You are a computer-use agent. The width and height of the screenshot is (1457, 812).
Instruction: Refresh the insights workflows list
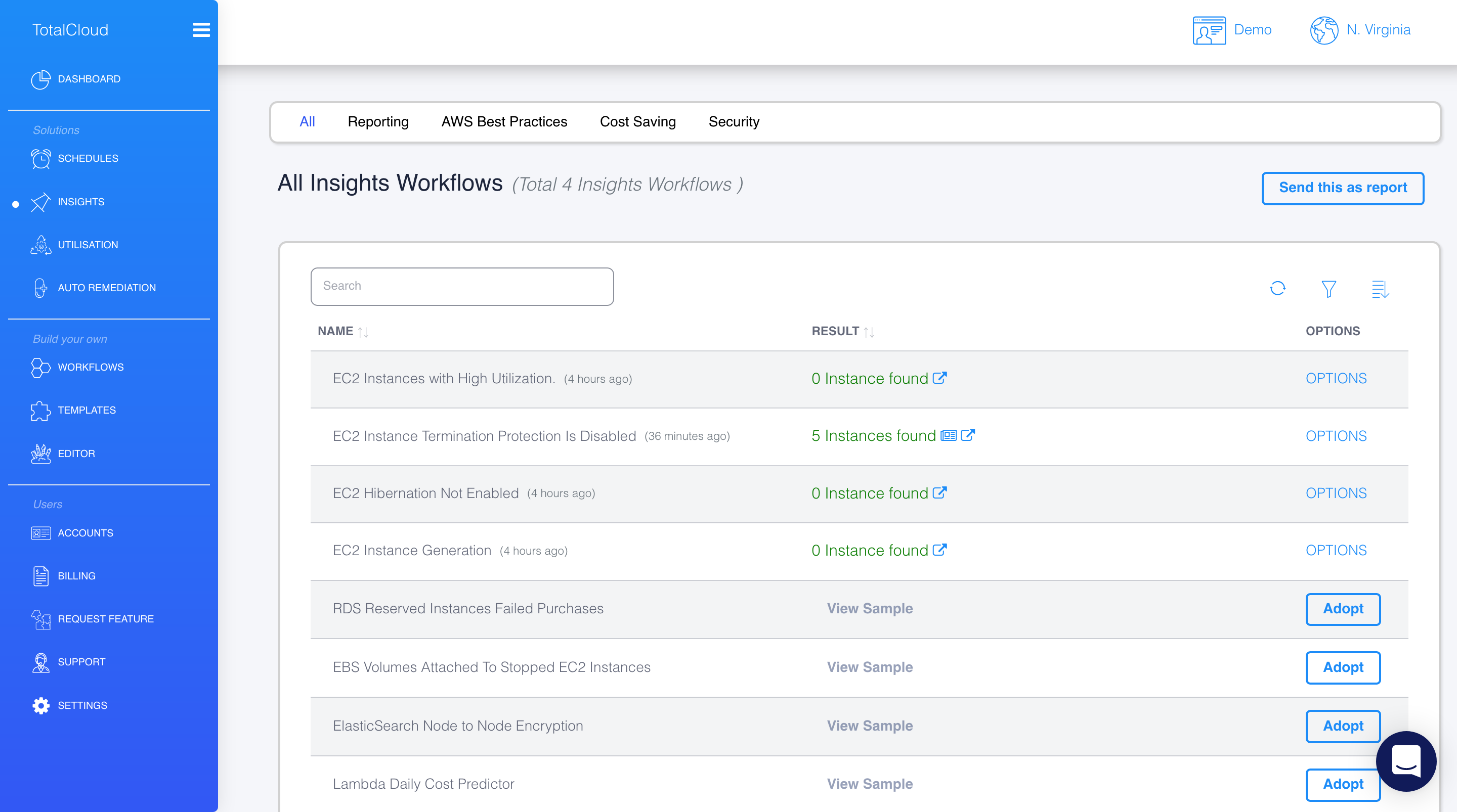1278,288
